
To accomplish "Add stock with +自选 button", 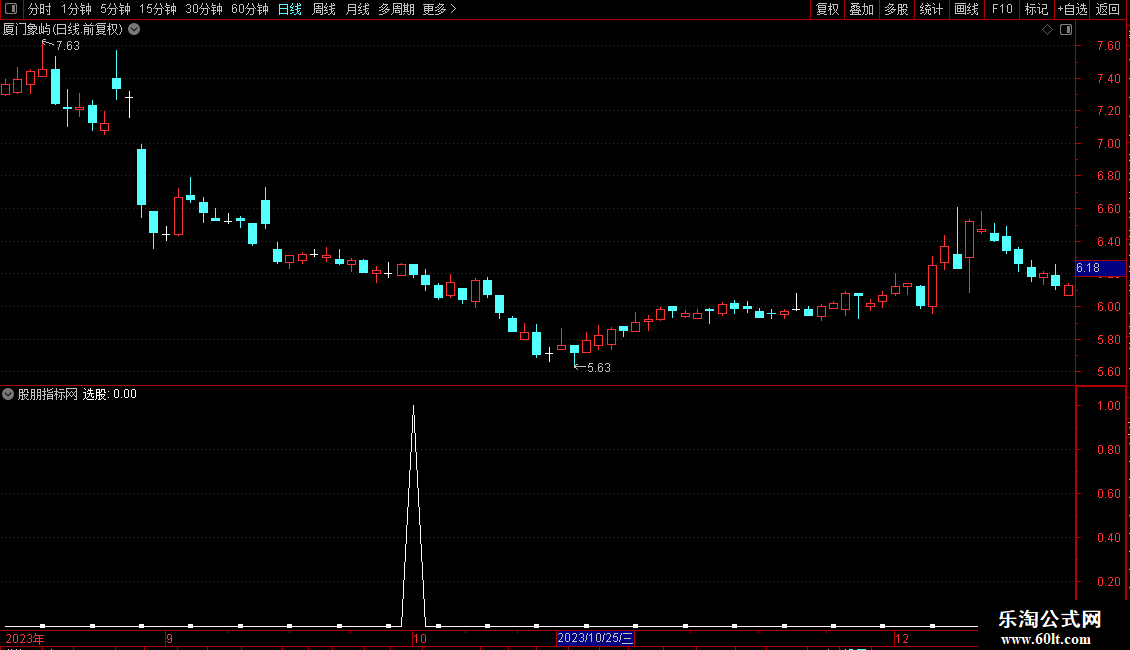I will click(x=1072, y=9).
